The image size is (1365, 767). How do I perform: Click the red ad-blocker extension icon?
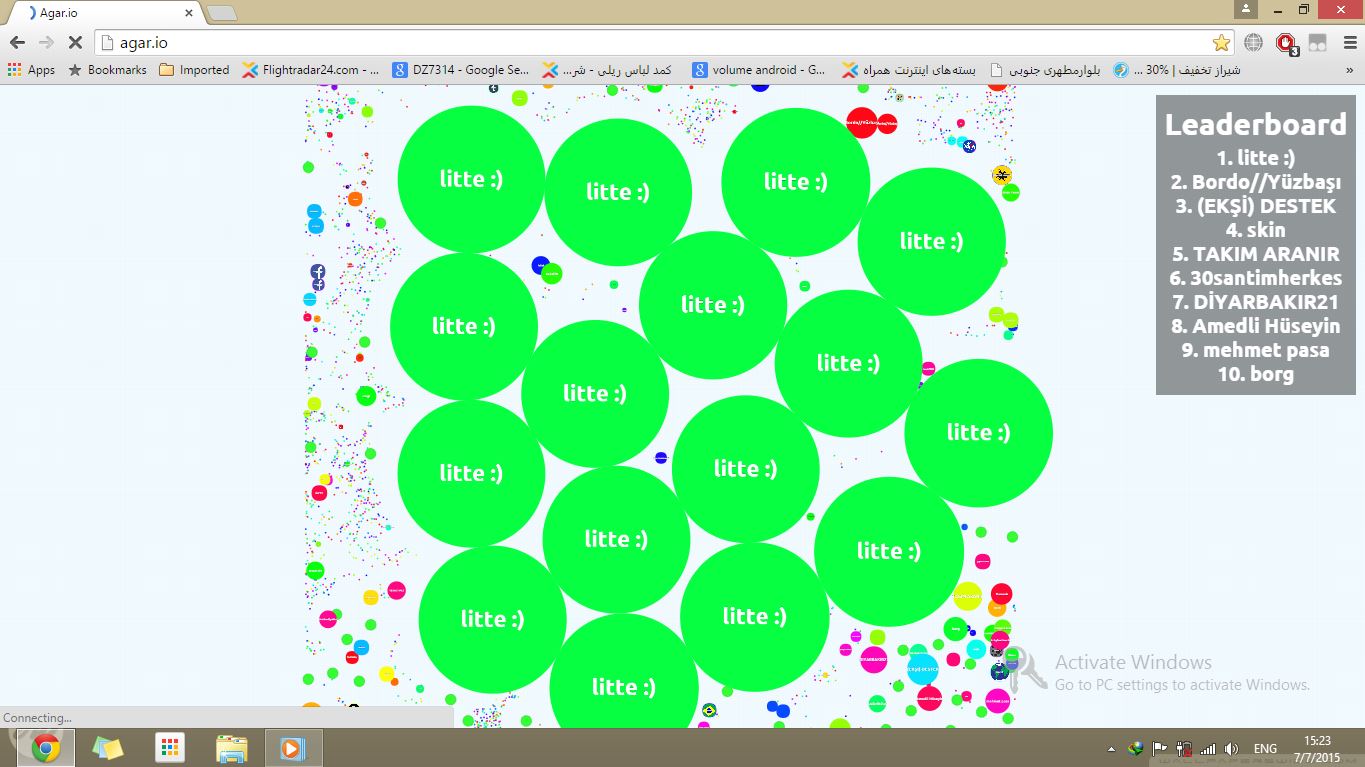1286,43
